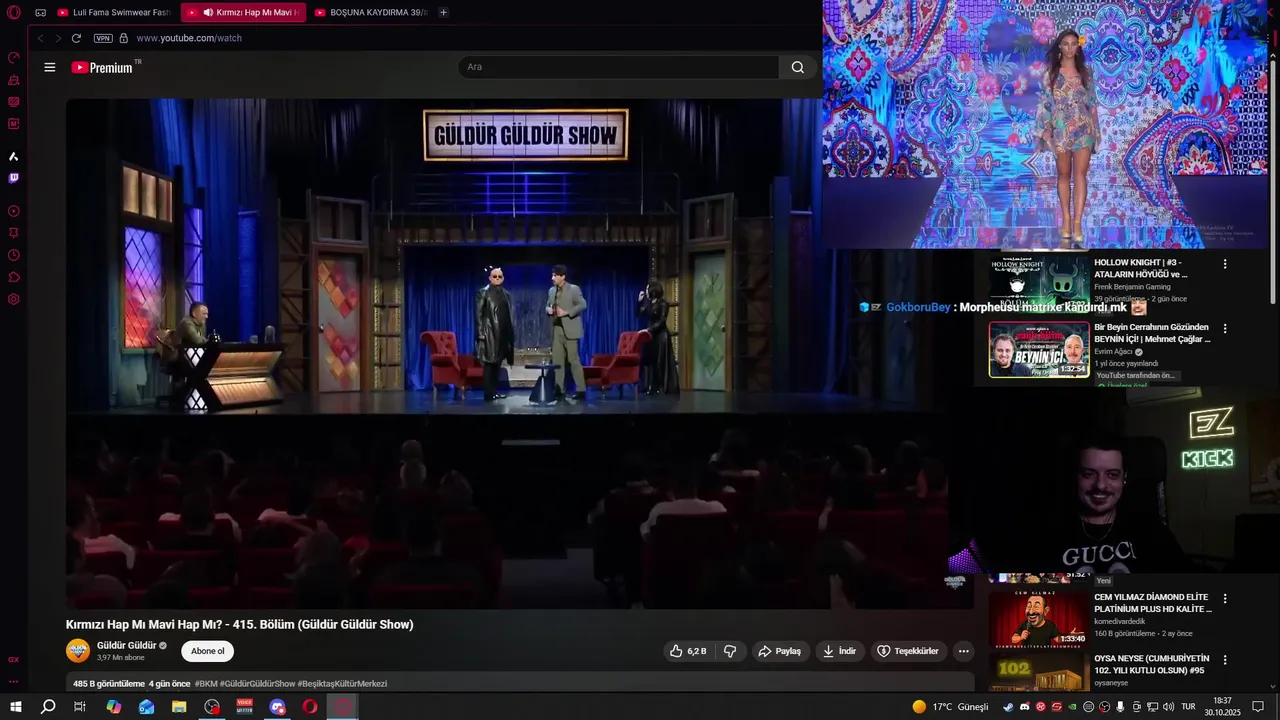
Task: Open Hollow Knight #3 video thumbnail
Action: (1039, 281)
